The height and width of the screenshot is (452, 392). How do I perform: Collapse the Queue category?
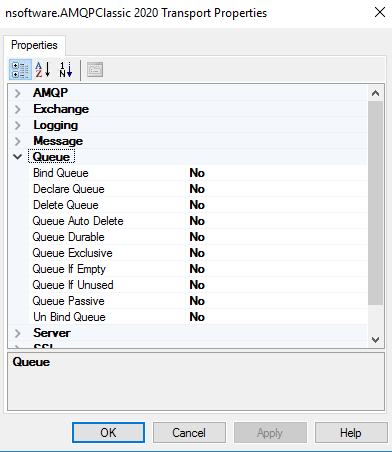[18, 157]
